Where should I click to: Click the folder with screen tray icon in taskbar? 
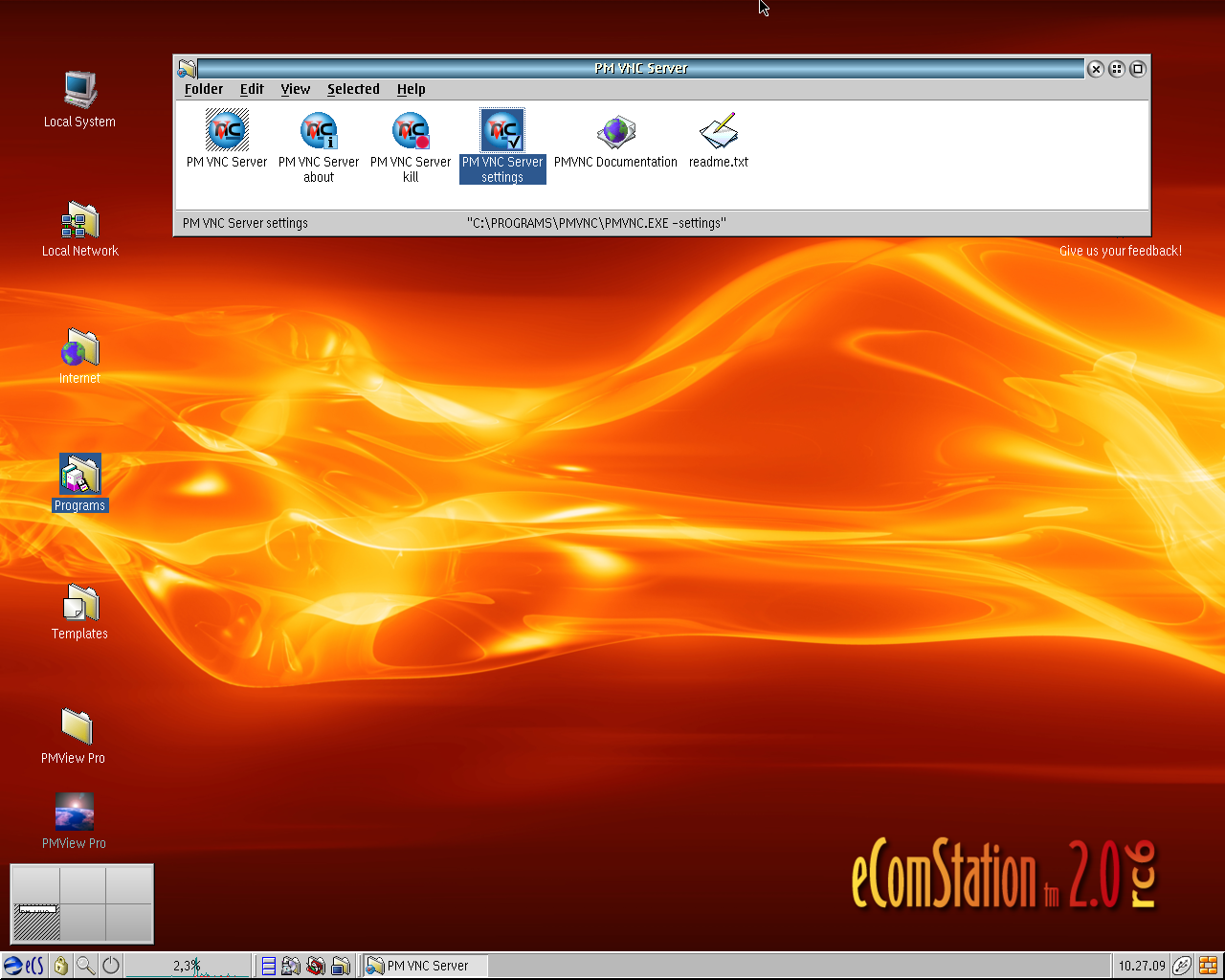pyautogui.click(x=340, y=966)
